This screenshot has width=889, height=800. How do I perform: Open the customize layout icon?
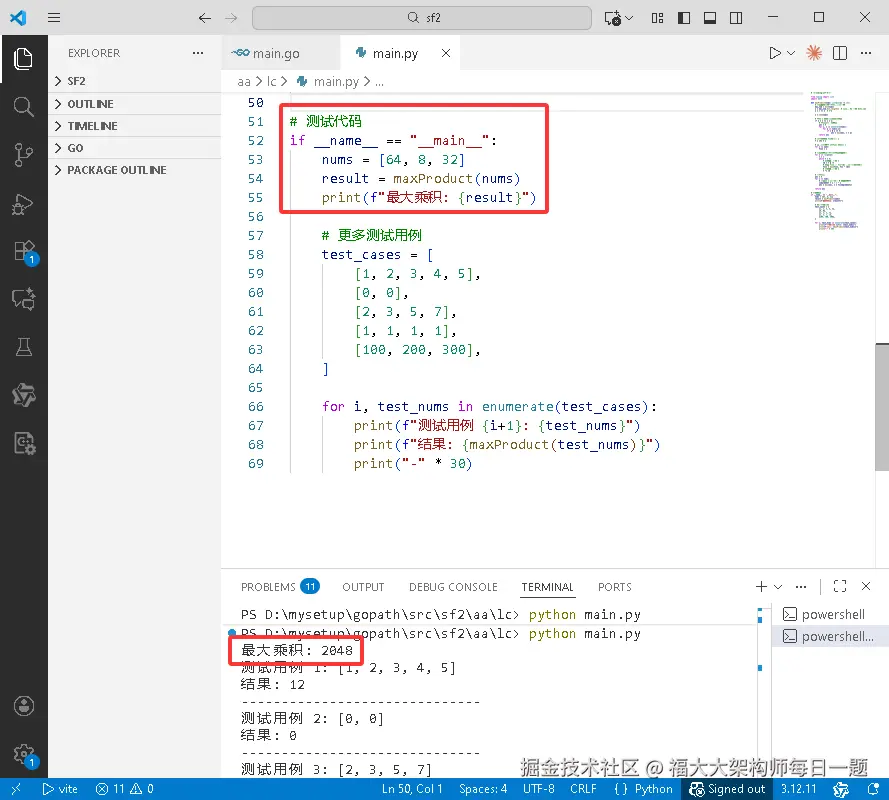[657, 18]
